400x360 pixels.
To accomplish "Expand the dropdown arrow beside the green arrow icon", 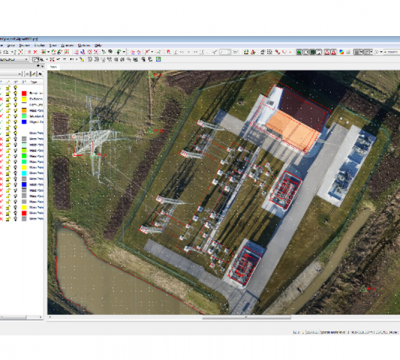I will pyautogui.click(x=124, y=52).
